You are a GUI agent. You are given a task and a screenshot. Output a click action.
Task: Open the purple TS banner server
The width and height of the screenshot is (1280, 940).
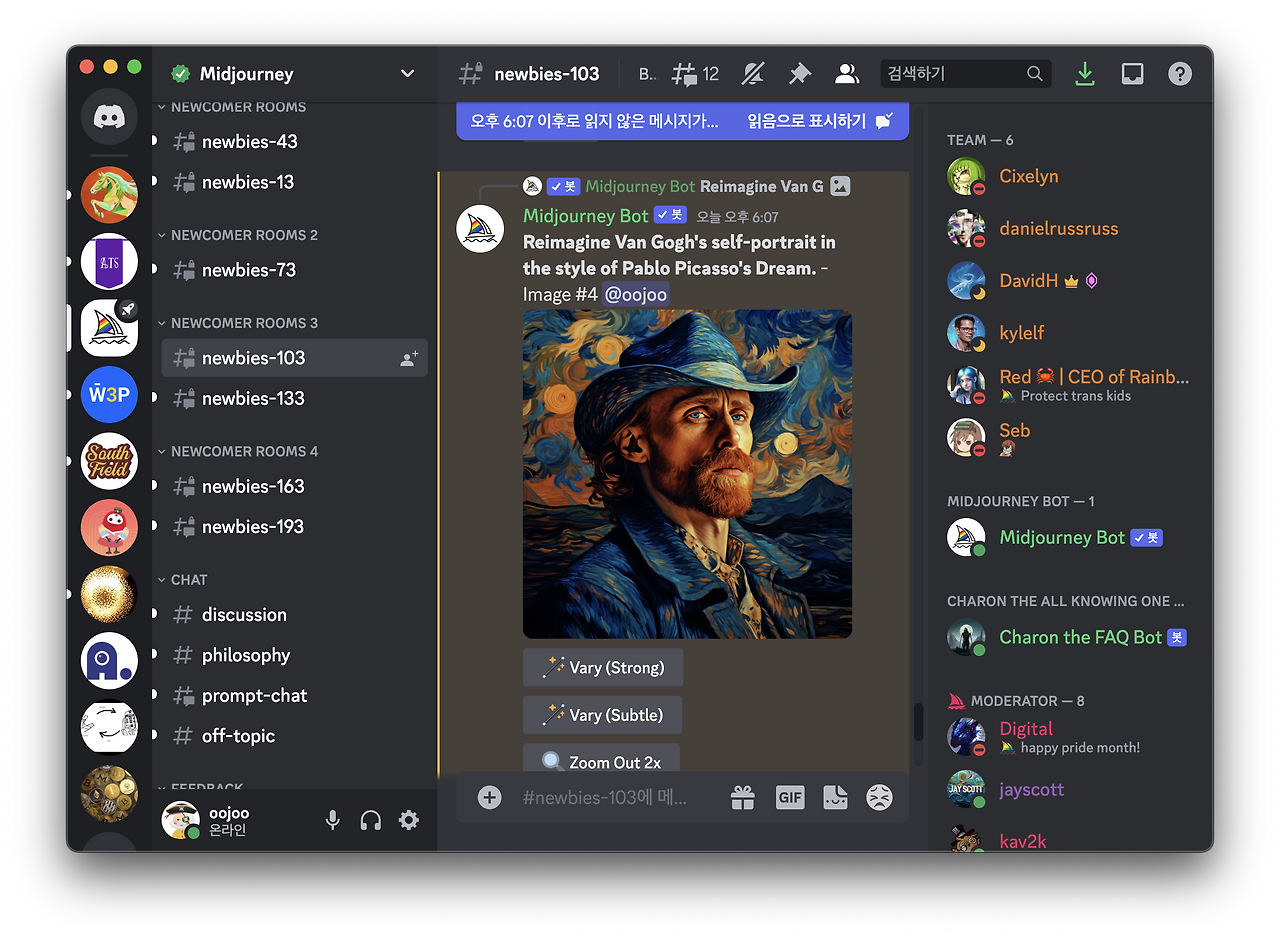pyautogui.click(x=109, y=262)
